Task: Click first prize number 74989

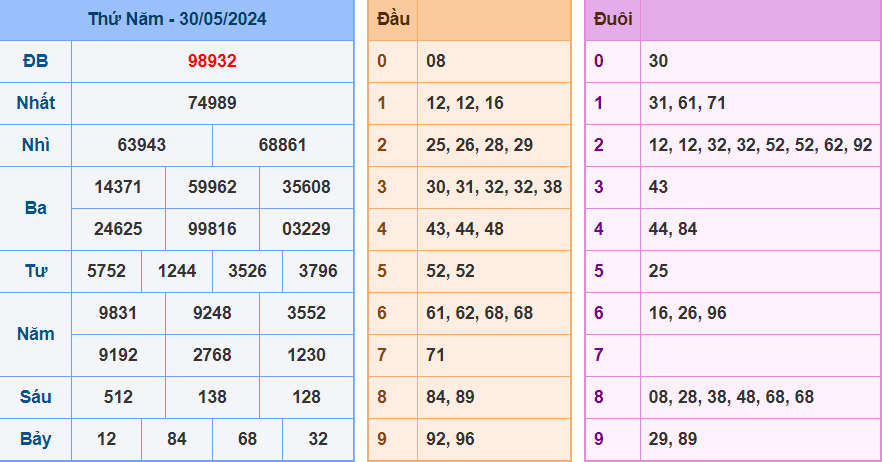Action: click(x=212, y=103)
